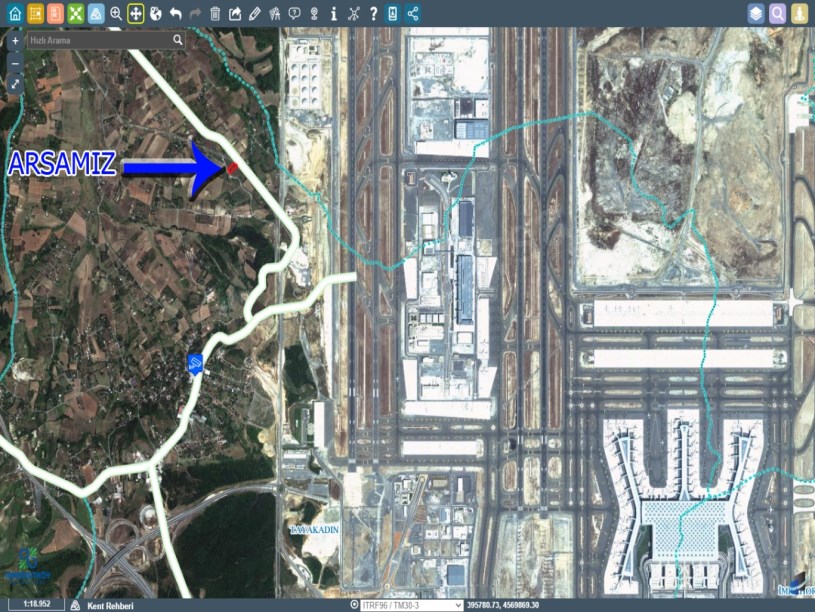This screenshot has width=815, height=612.
Task: Select the pencil drawing tool
Action: (255, 14)
